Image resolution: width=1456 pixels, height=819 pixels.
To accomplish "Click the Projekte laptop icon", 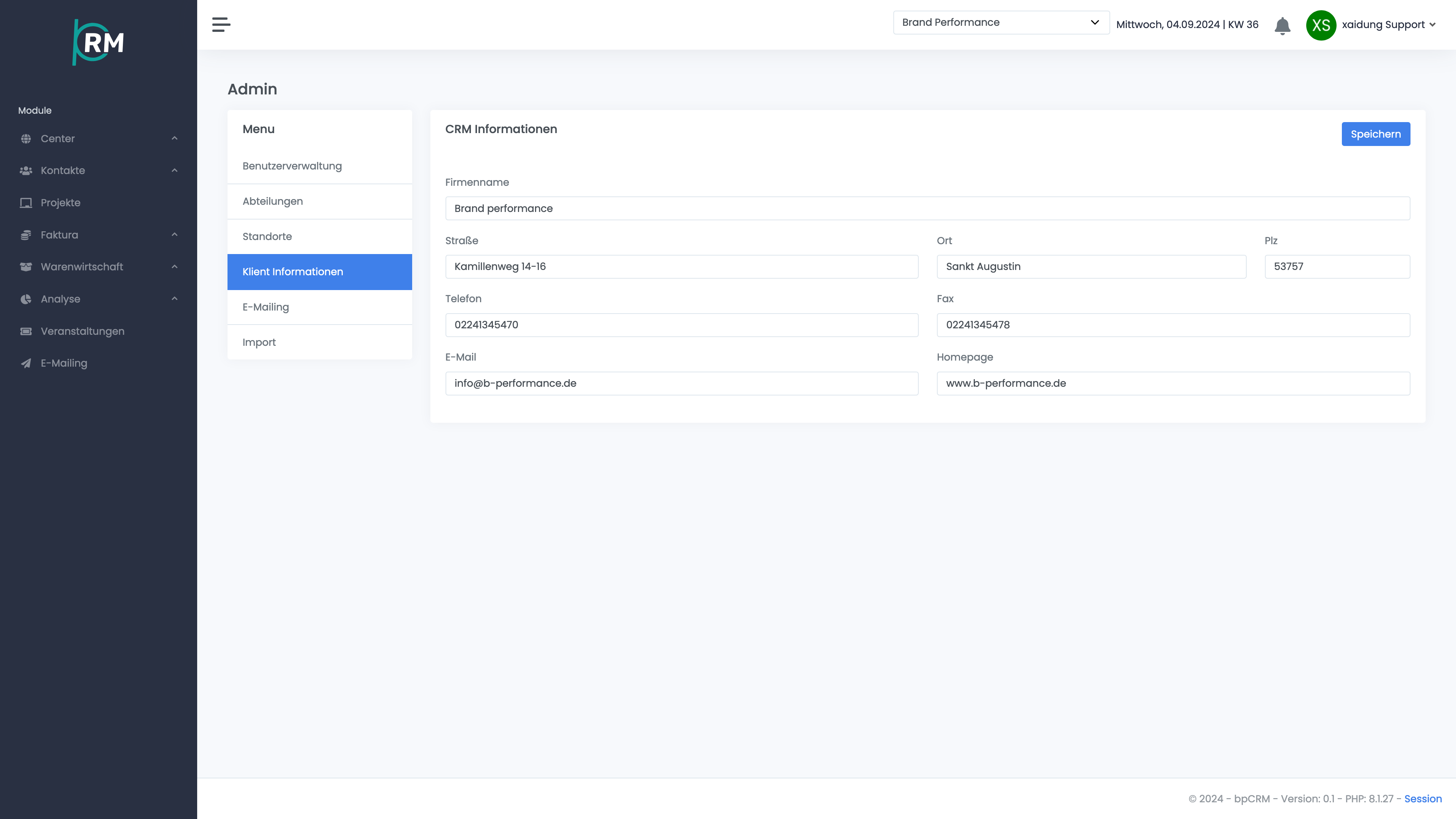I will [26, 203].
